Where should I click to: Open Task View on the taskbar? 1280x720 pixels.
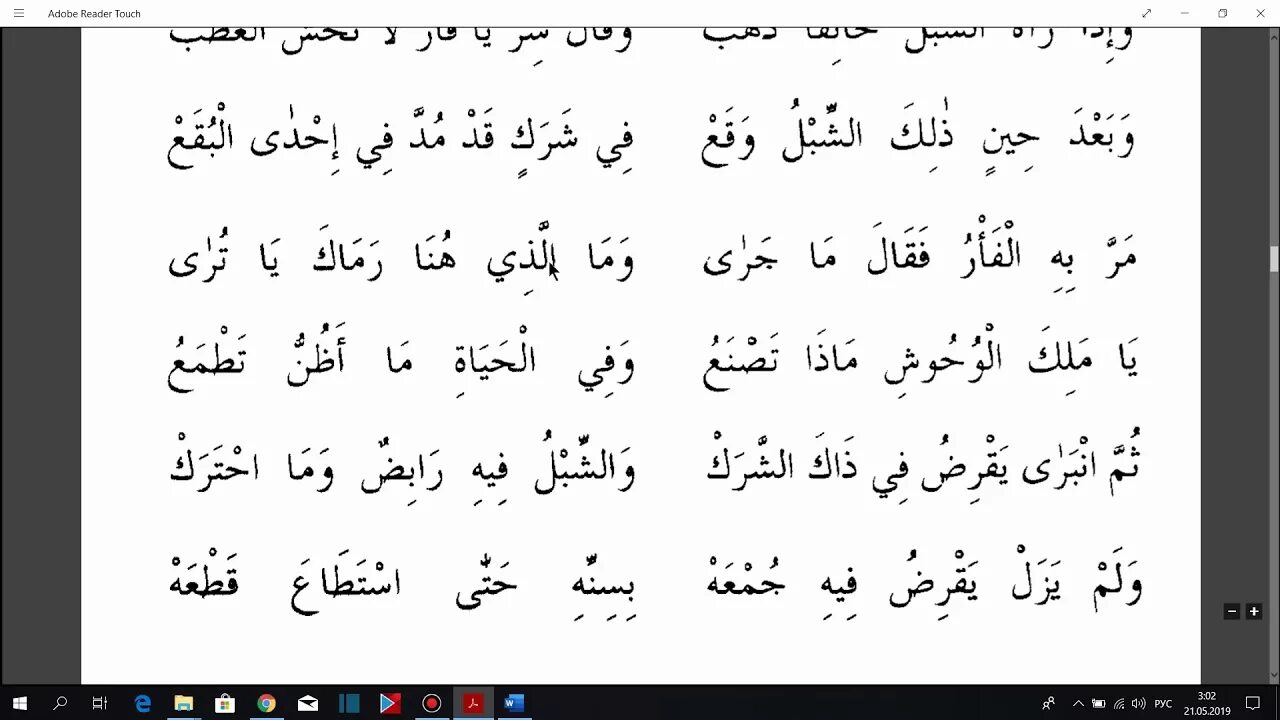(100, 703)
